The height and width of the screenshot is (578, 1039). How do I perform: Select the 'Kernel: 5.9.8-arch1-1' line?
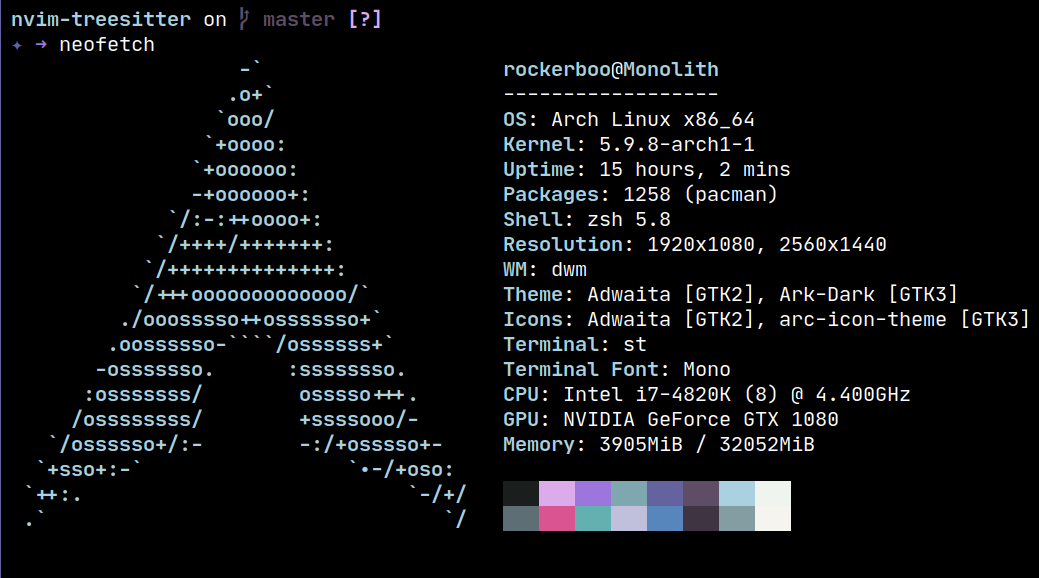[x=628, y=144]
